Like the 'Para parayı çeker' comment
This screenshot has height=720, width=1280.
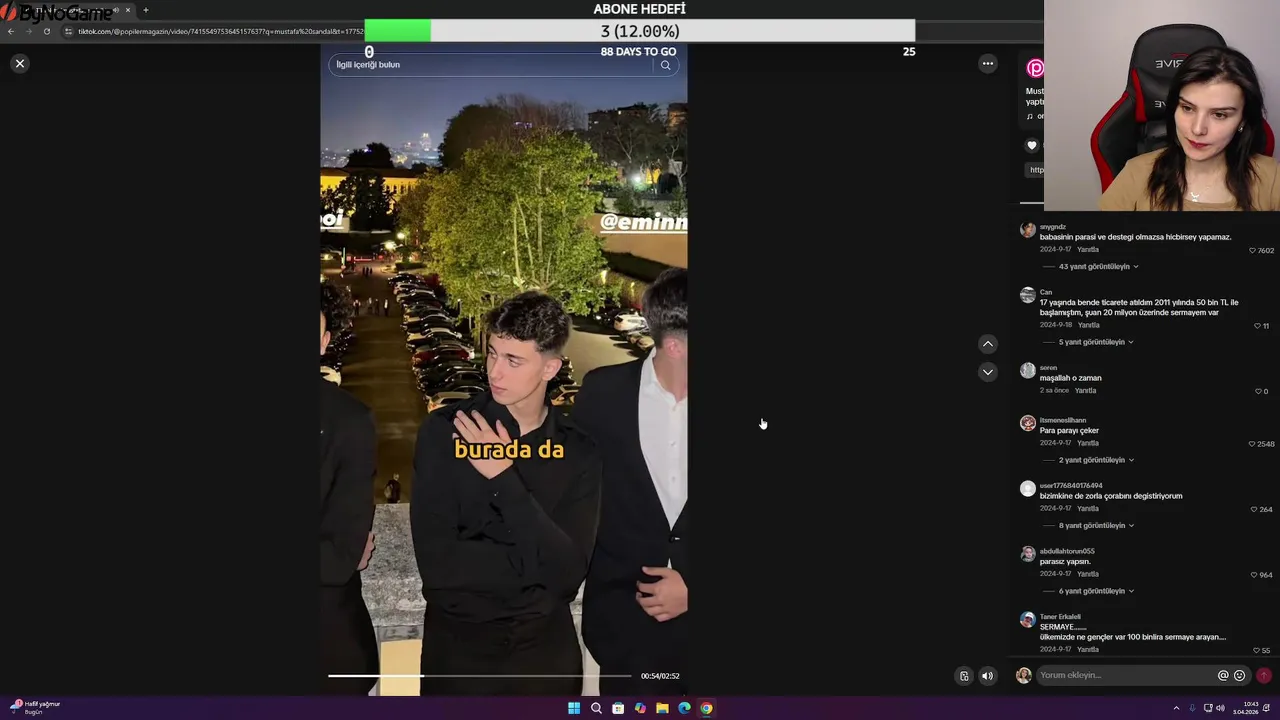point(1252,444)
